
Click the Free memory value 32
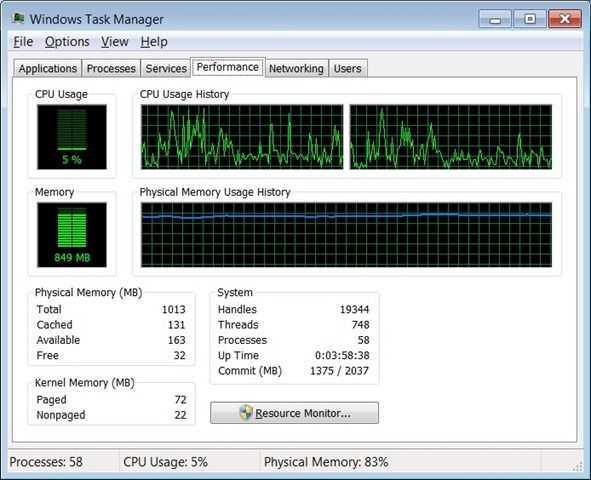pyautogui.click(x=179, y=356)
